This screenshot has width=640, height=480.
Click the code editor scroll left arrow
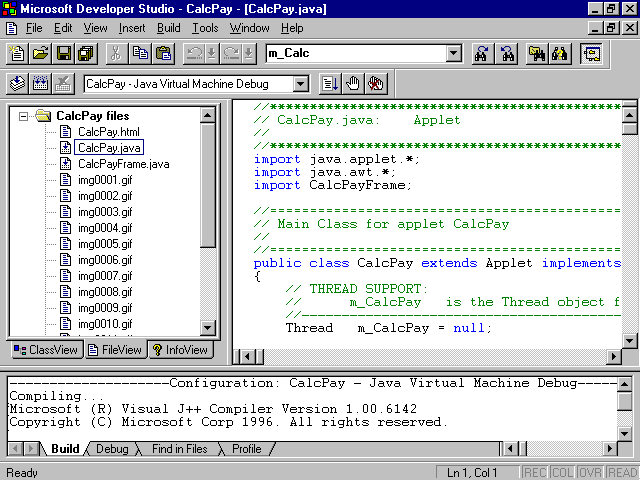(247, 356)
